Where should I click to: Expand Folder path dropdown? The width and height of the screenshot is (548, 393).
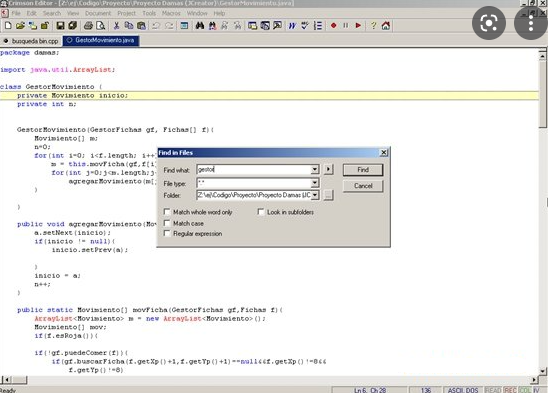coord(315,195)
